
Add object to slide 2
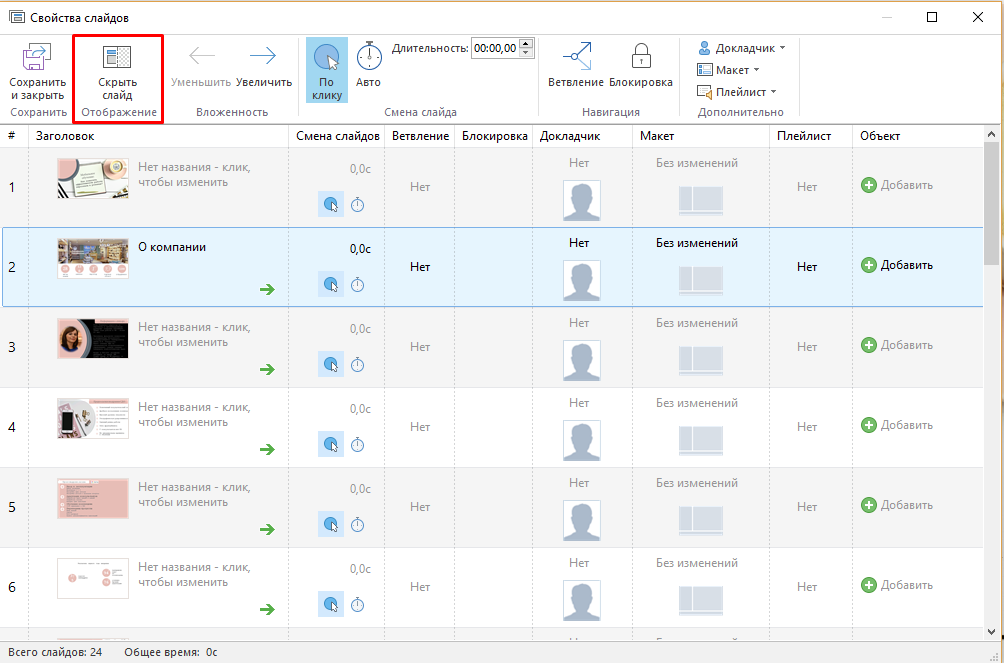[x=897, y=265]
